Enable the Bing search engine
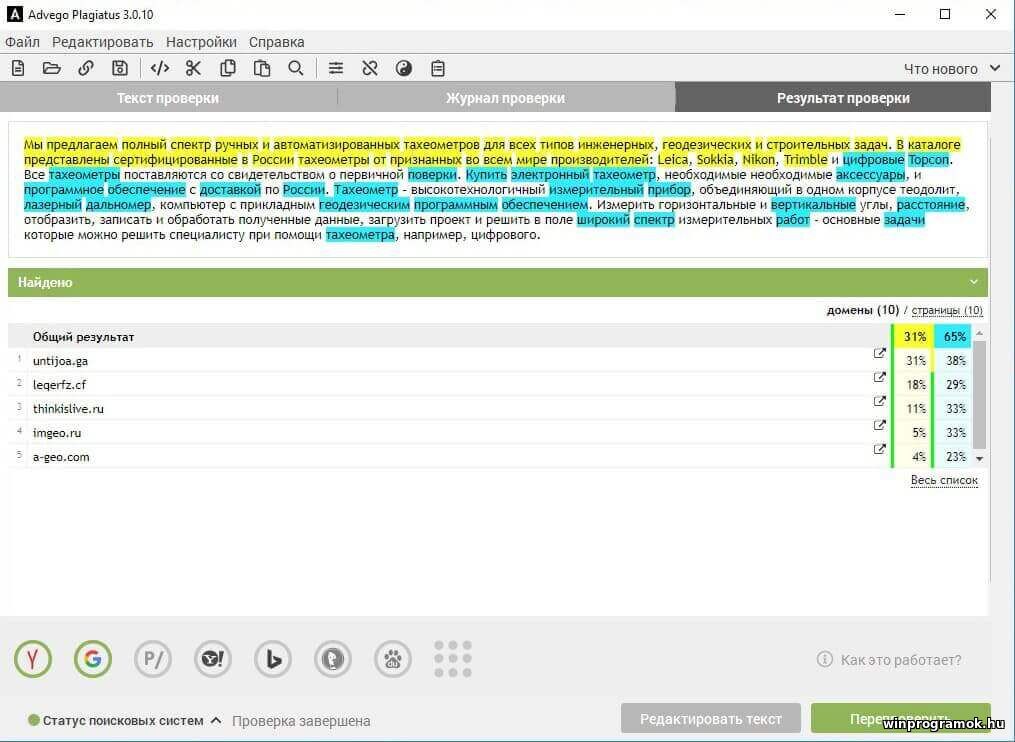The width and height of the screenshot is (1015, 742). pyautogui.click(x=273, y=659)
